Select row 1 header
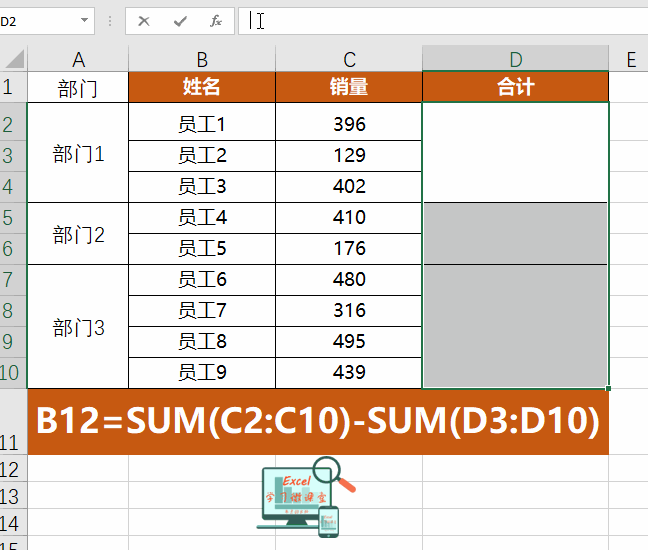648x550 pixels. (x=12, y=87)
